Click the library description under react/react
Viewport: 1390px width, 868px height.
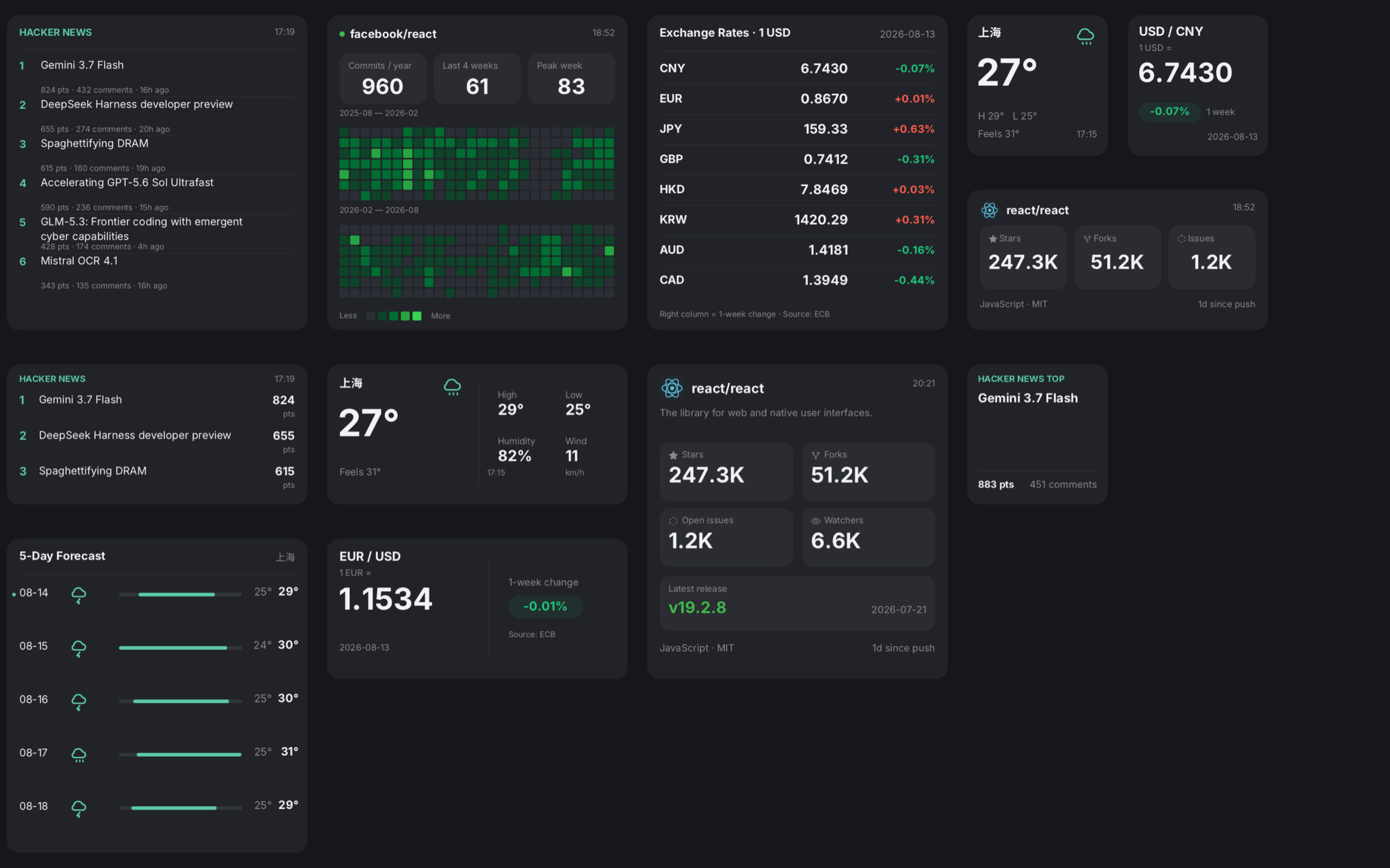pos(766,413)
